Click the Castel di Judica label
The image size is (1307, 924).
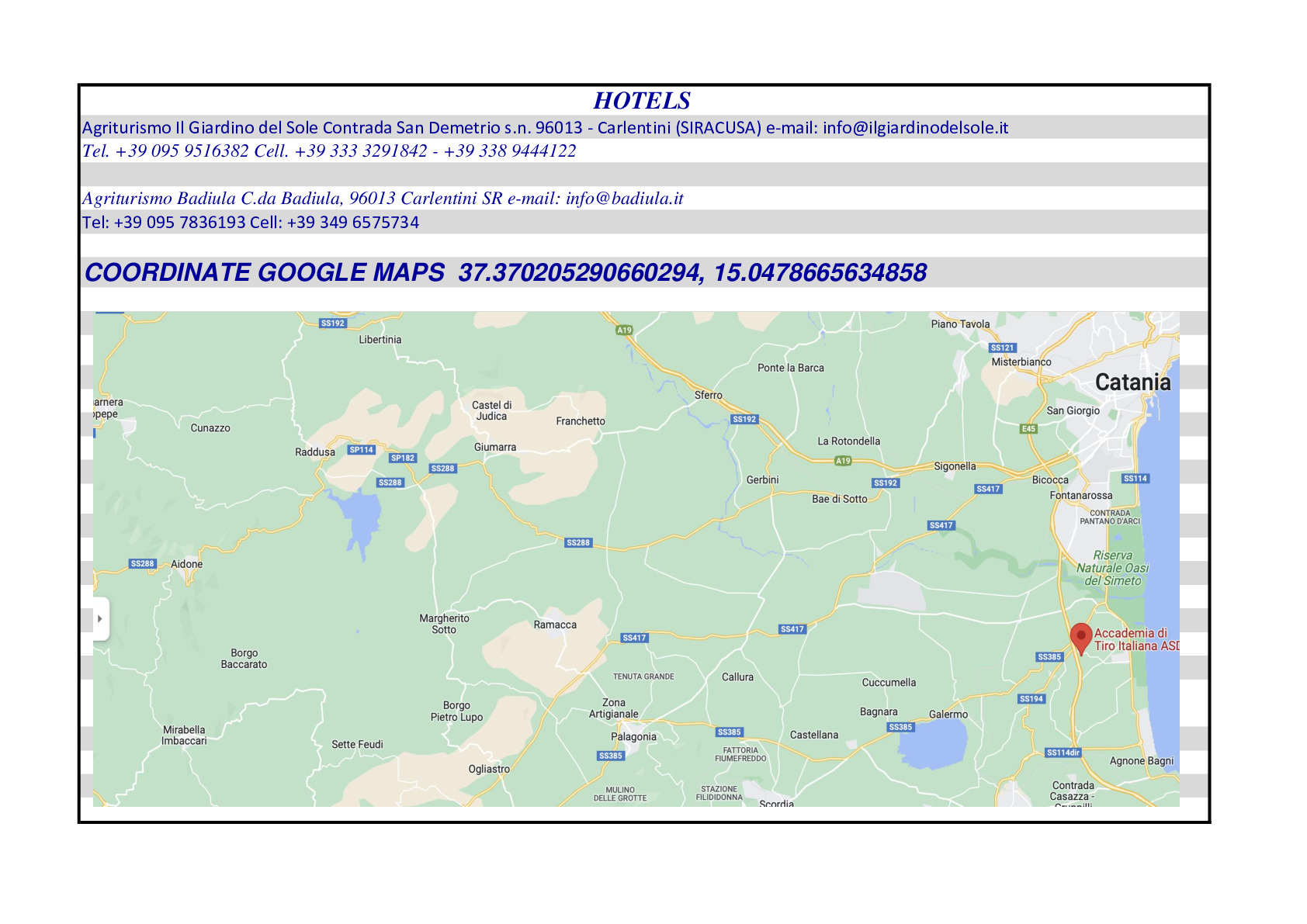pyautogui.click(x=492, y=410)
